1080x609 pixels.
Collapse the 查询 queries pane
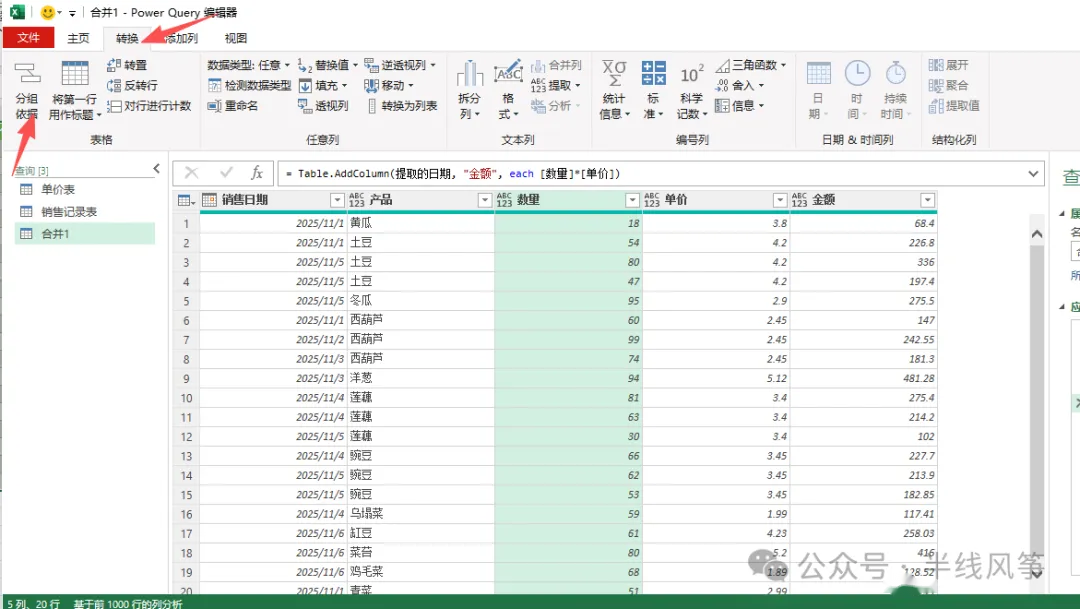tap(156, 168)
